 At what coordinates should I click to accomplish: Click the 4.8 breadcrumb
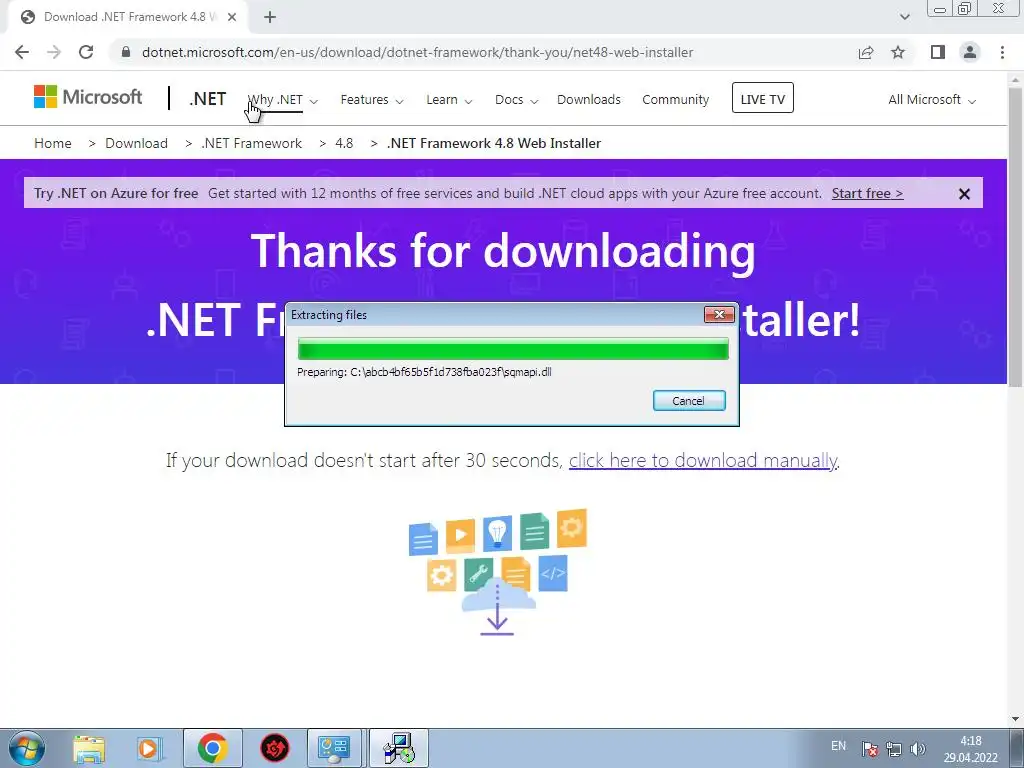(x=344, y=143)
